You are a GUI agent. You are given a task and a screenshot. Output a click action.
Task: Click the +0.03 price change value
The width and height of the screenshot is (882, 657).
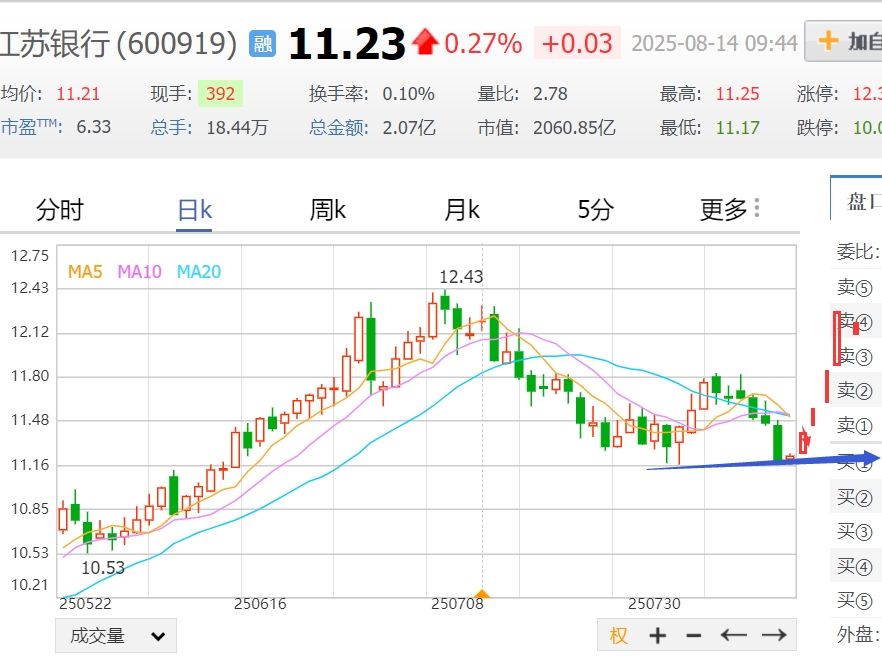pos(577,43)
